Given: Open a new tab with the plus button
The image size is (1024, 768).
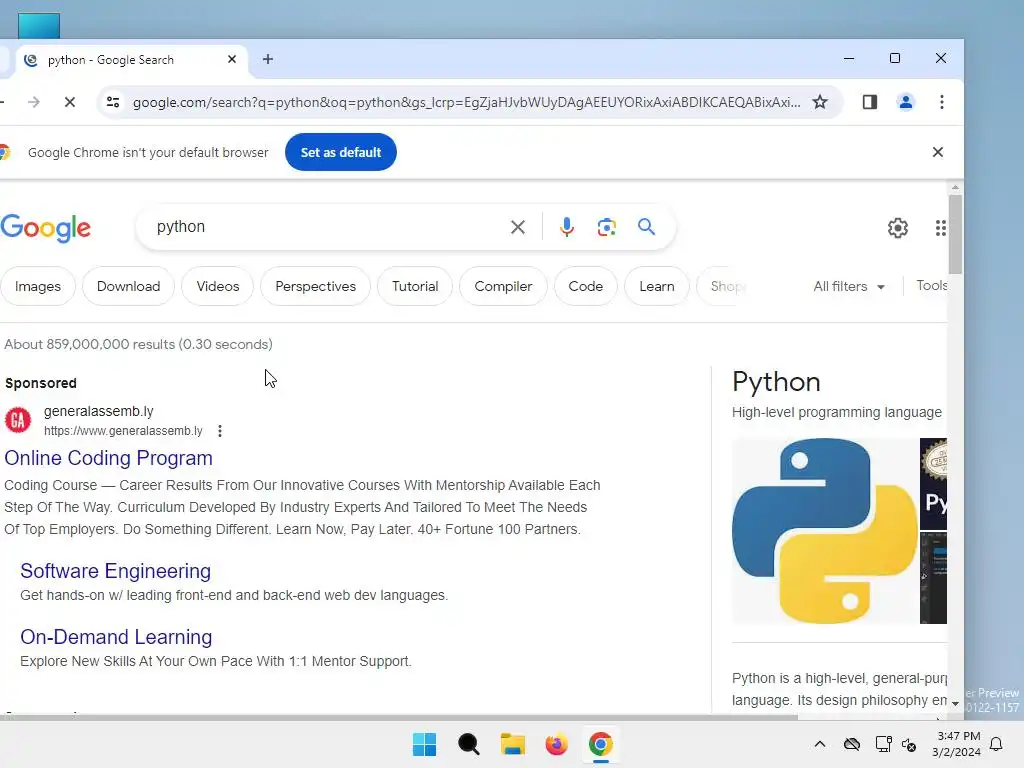Looking at the screenshot, I should coord(268,59).
